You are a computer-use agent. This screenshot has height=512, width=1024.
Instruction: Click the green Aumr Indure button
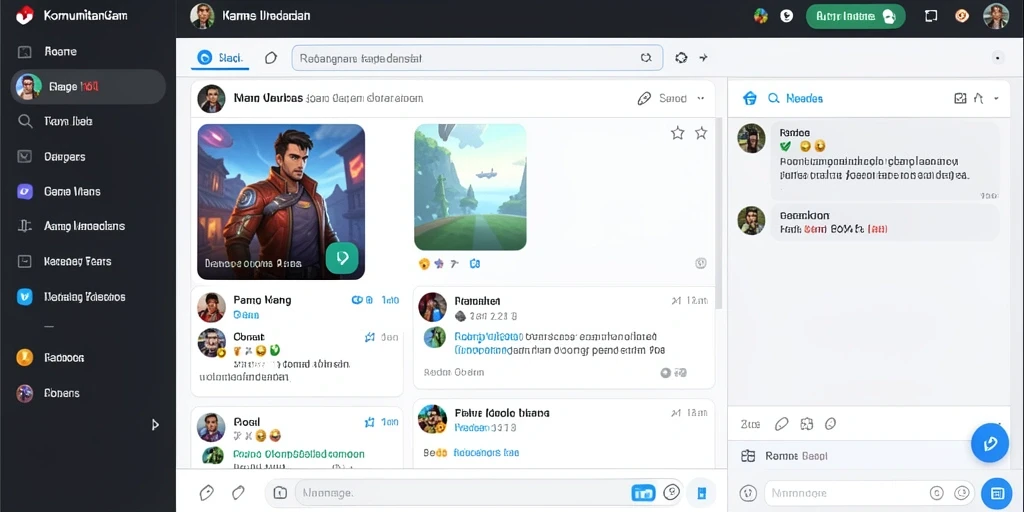(x=856, y=16)
